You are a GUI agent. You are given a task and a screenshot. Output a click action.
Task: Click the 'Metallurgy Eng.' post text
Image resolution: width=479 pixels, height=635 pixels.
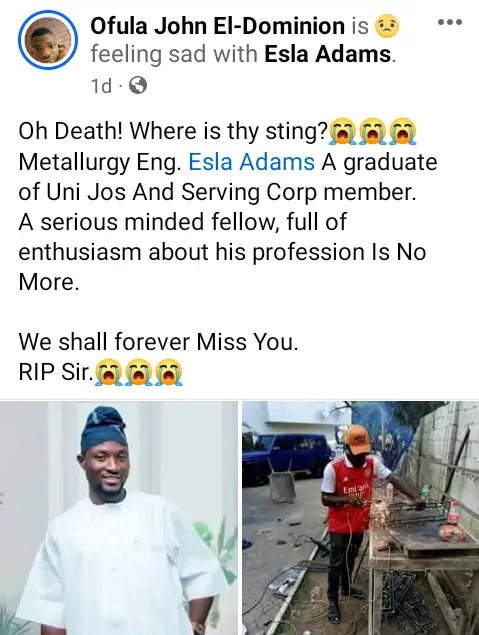click(100, 163)
